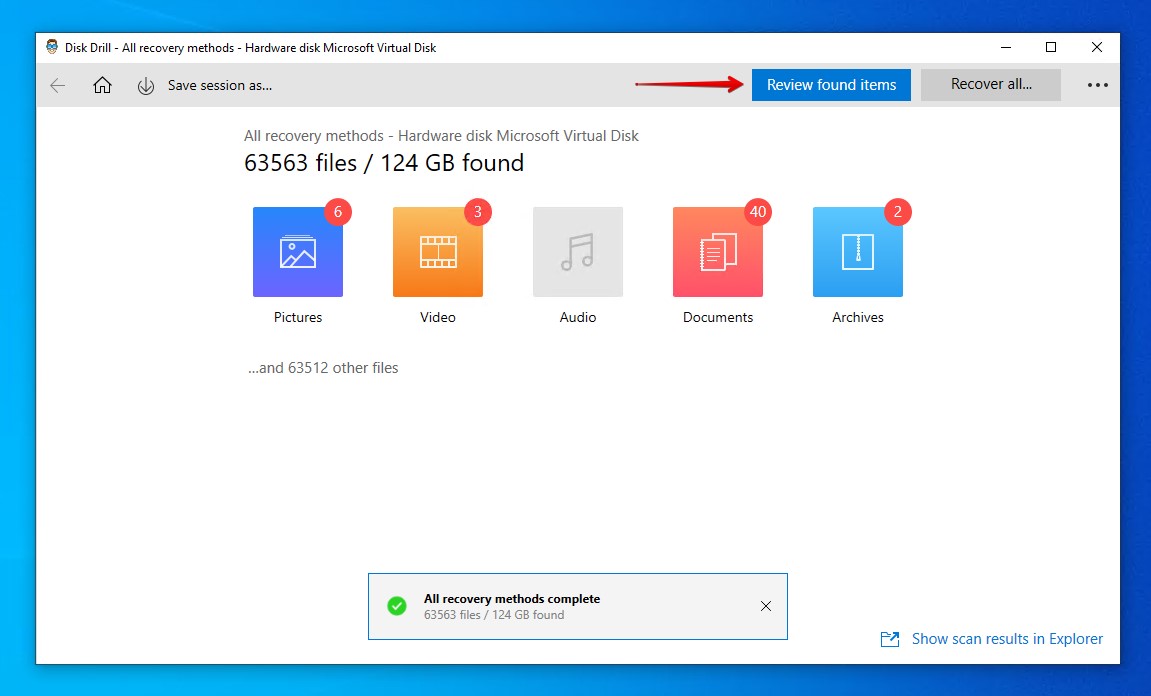1151x696 pixels.
Task: Click the red 3 badge on Video
Action: tap(478, 212)
